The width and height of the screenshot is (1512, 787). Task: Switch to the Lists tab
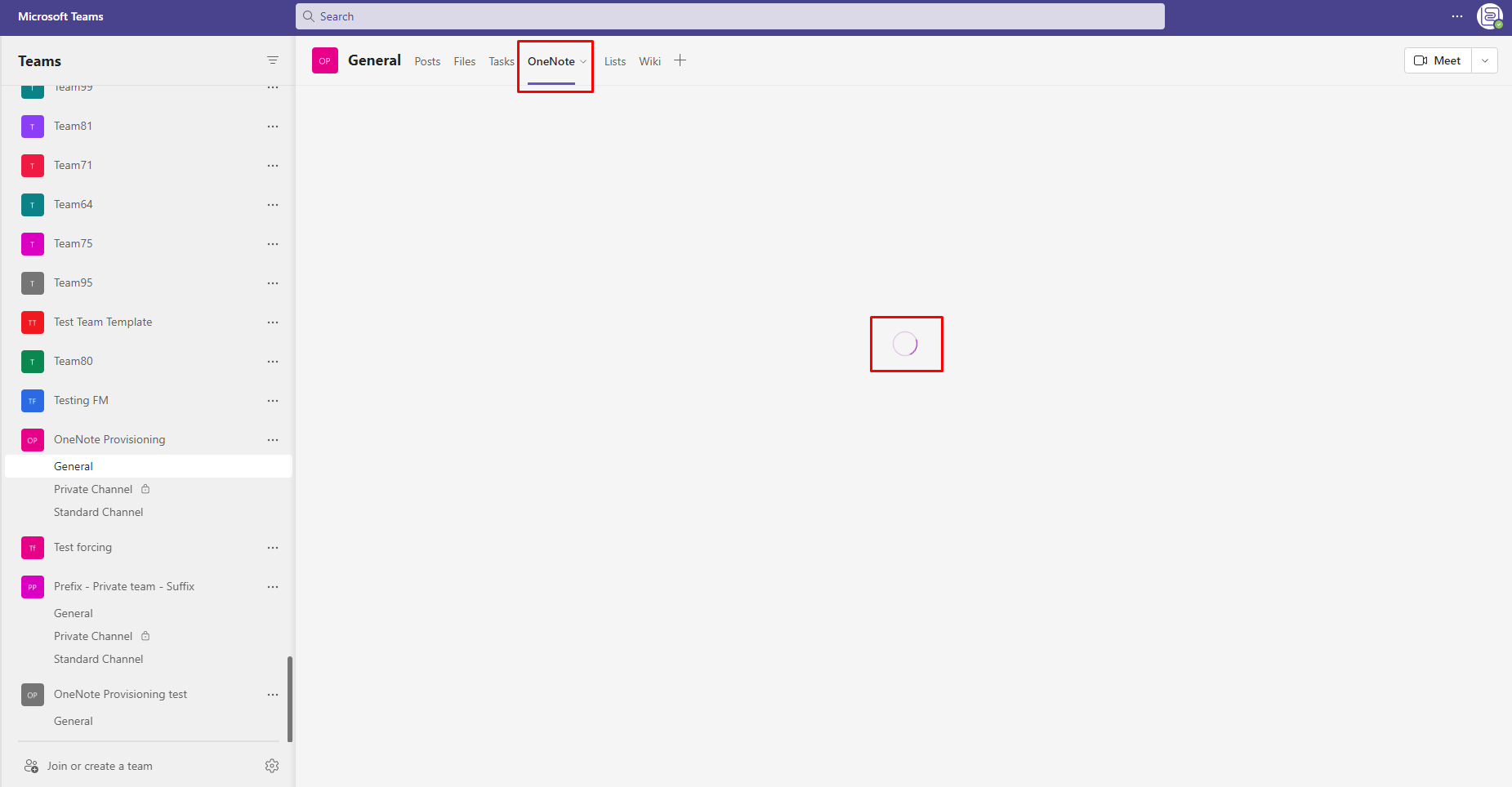pyautogui.click(x=615, y=61)
